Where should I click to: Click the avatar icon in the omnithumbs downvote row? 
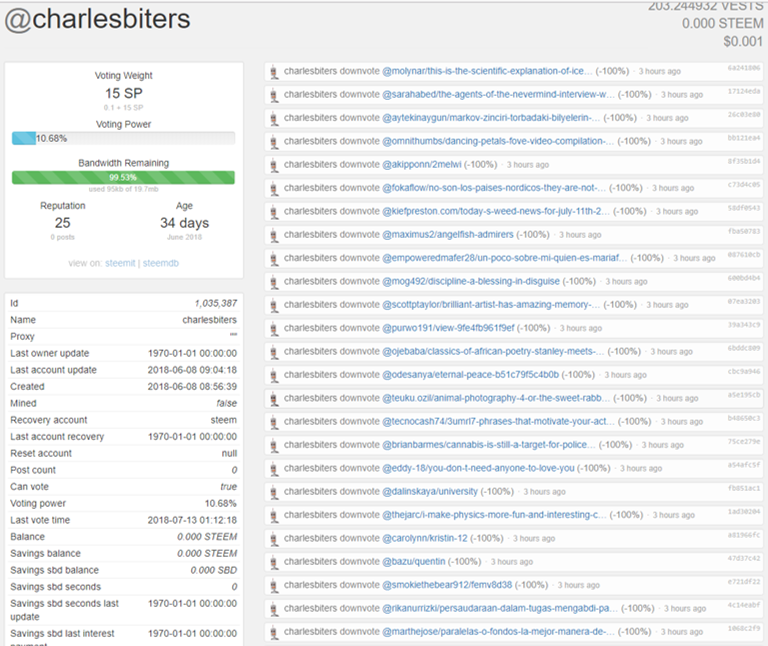coord(274,142)
